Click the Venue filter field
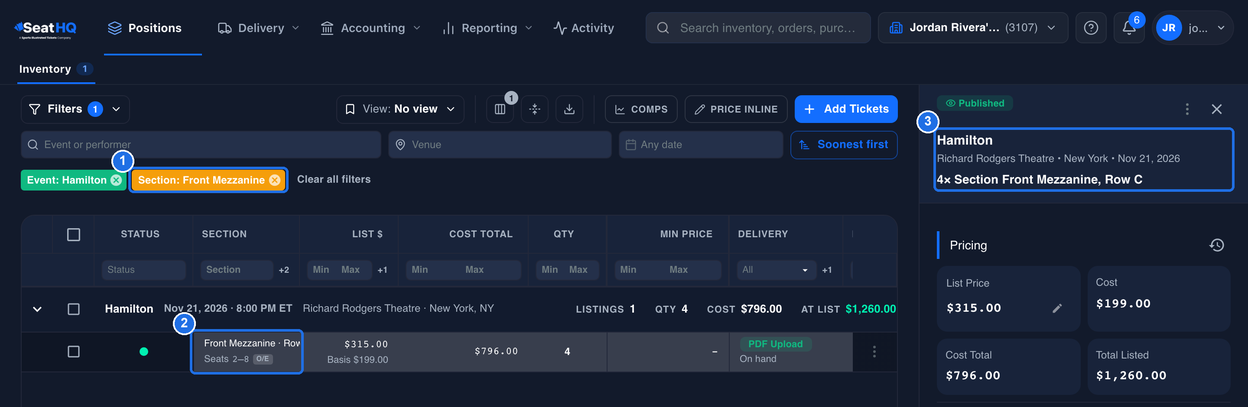 point(500,144)
